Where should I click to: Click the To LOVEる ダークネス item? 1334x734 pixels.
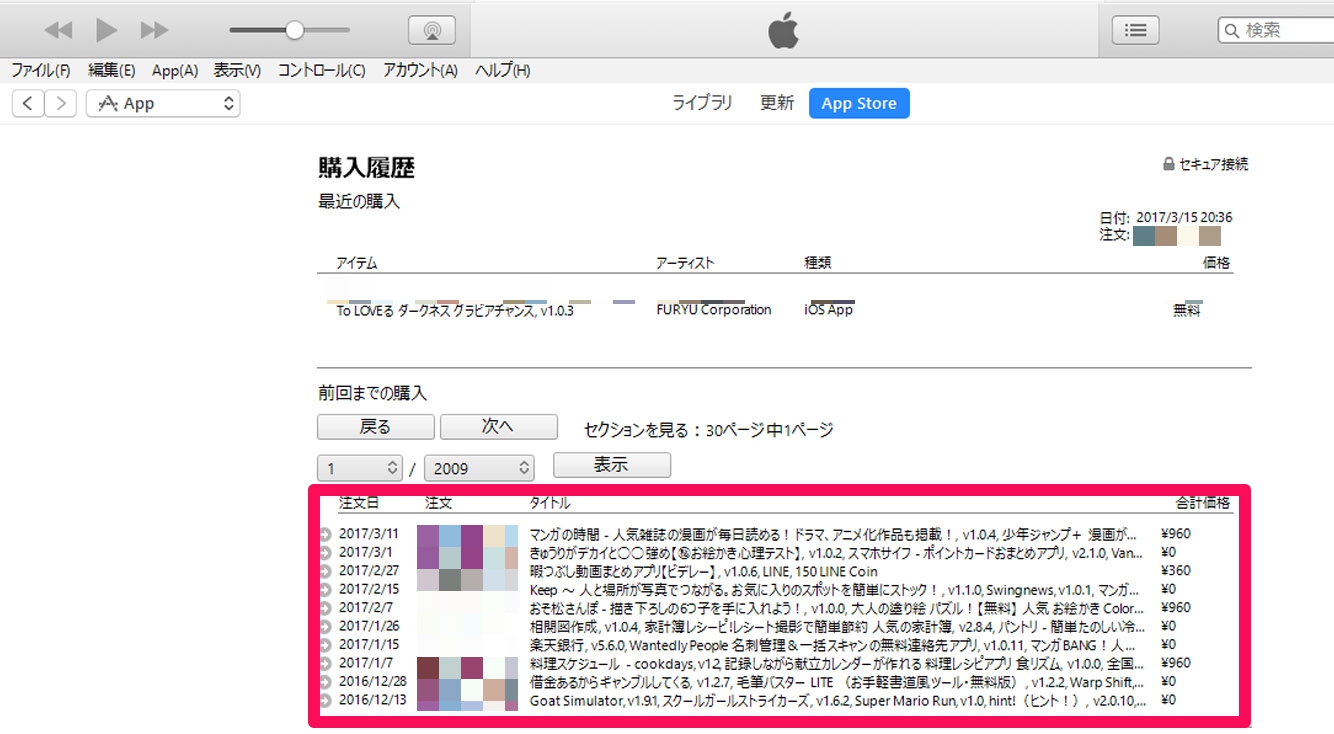click(455, 311)
